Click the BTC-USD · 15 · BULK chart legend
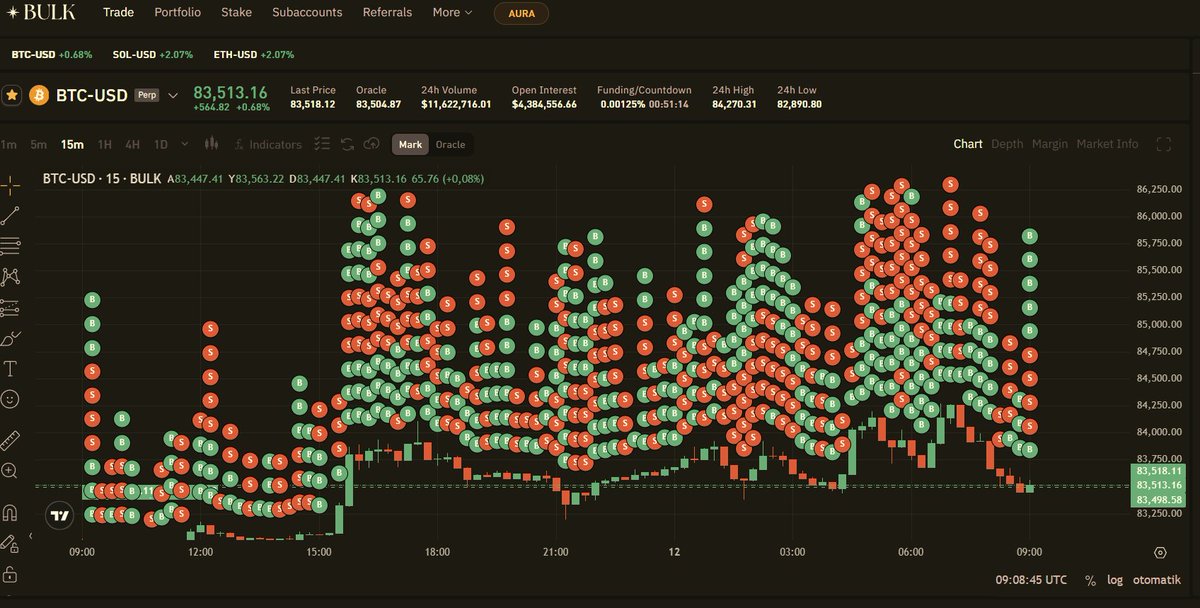This screenshot has width=1200, height=608. (x=101, y=179)
